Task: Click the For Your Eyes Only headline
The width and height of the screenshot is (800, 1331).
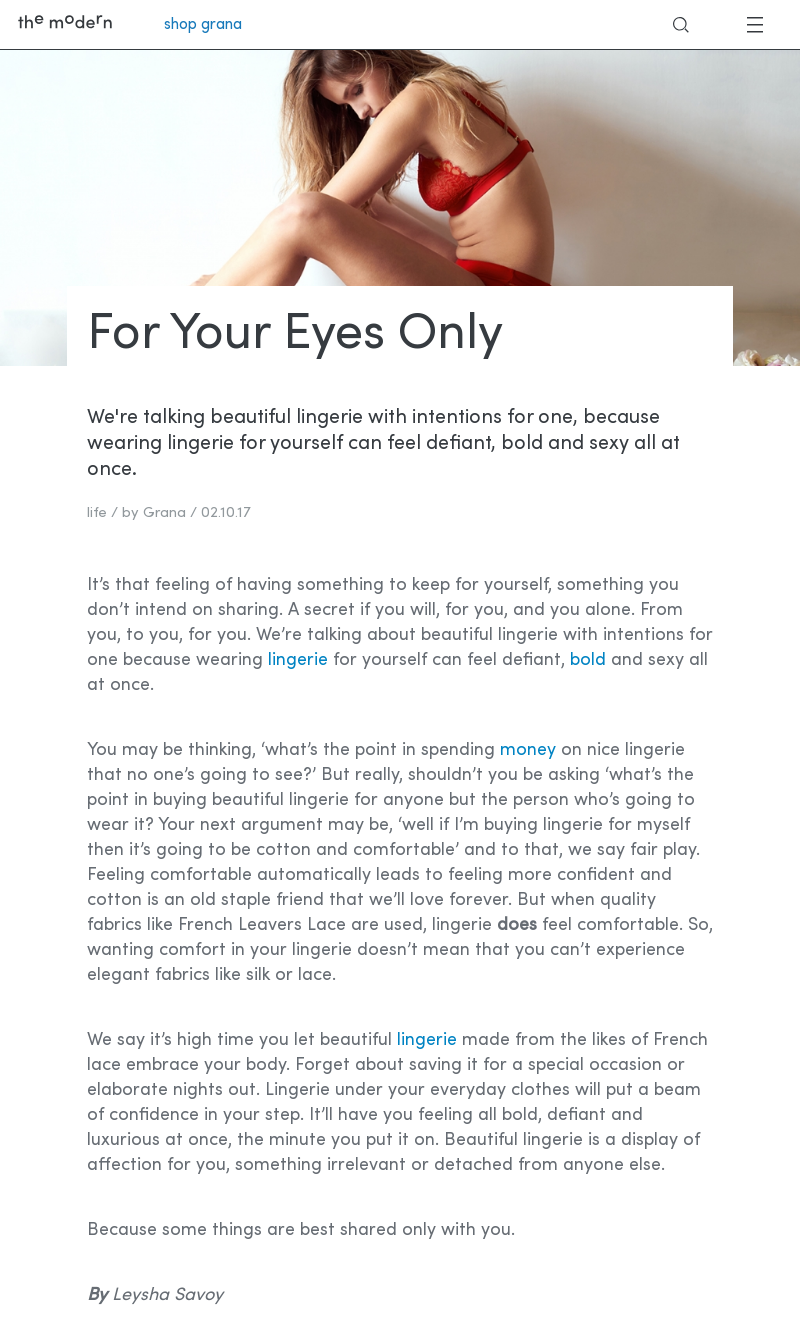Action: (295, 333)
